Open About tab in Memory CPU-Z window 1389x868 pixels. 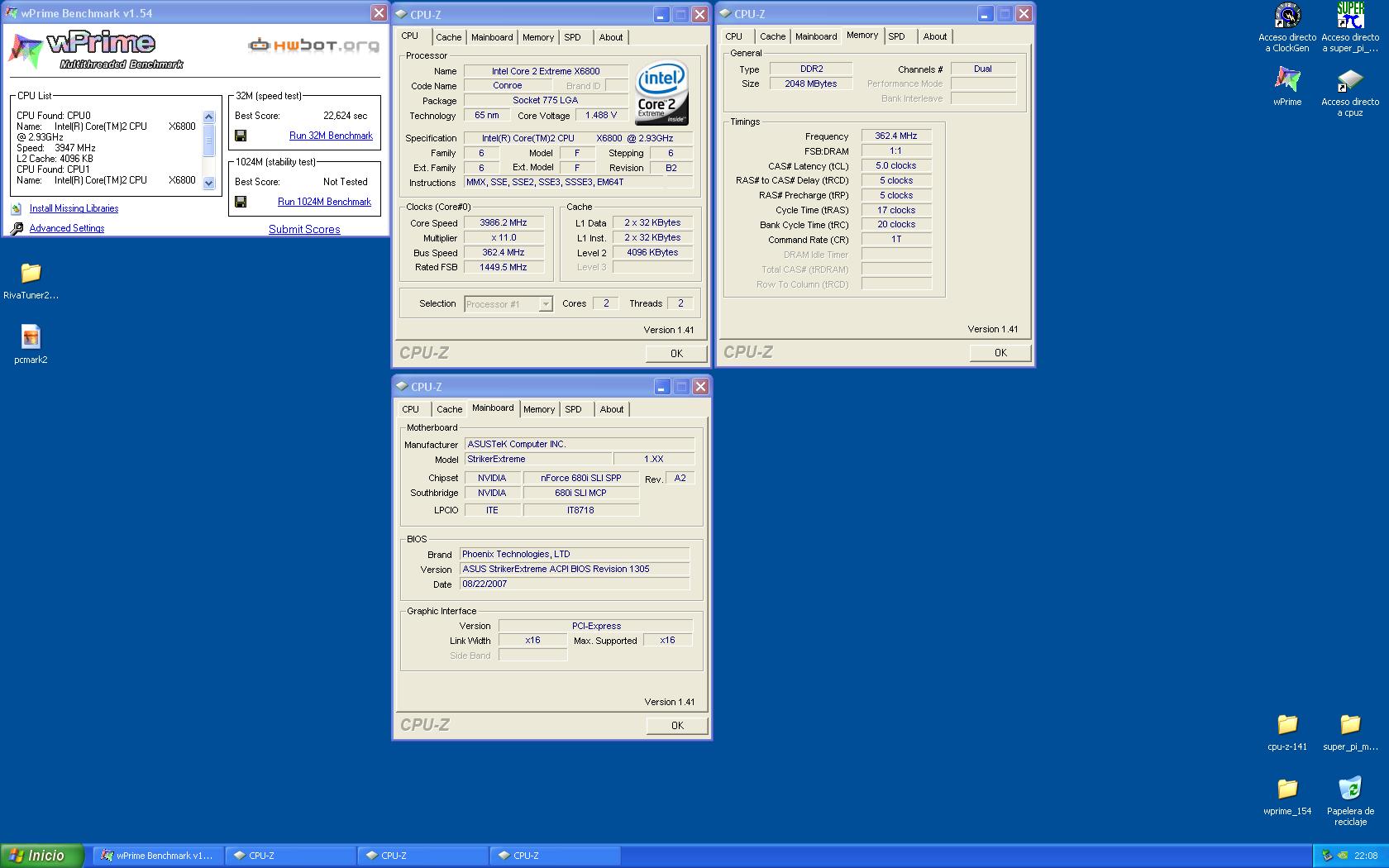(935, 36)
